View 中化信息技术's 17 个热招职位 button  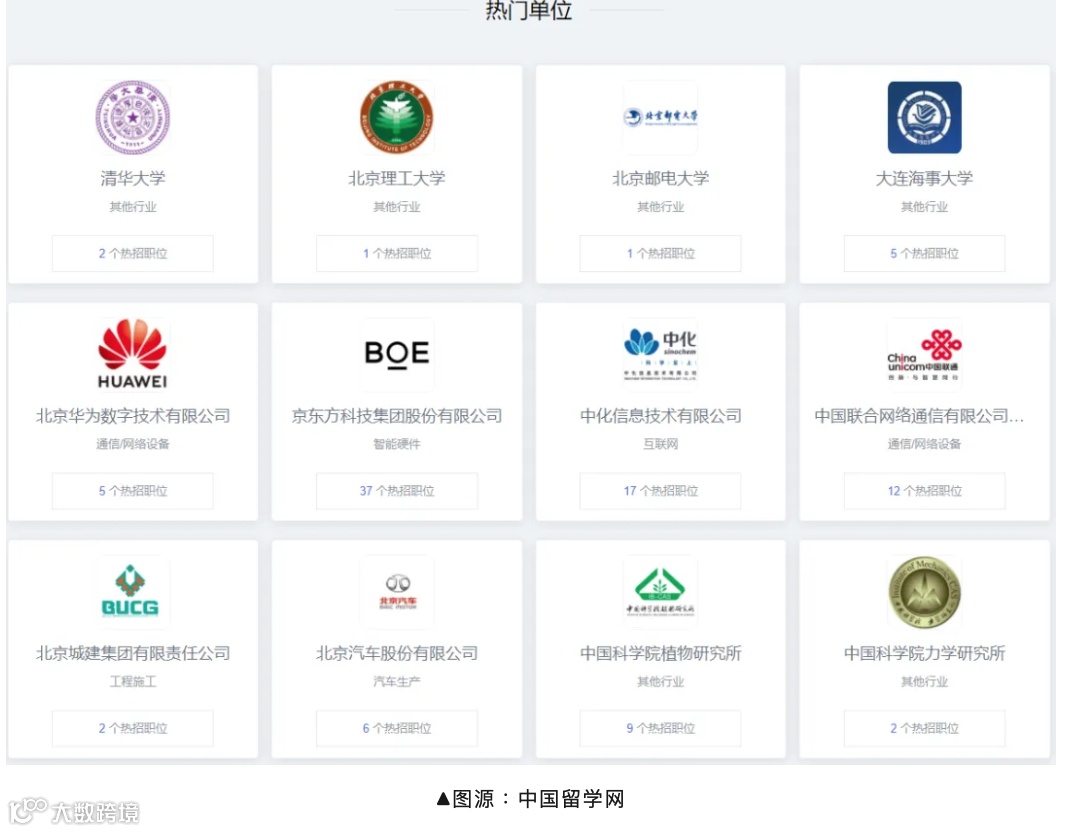[x=660, y=491]
